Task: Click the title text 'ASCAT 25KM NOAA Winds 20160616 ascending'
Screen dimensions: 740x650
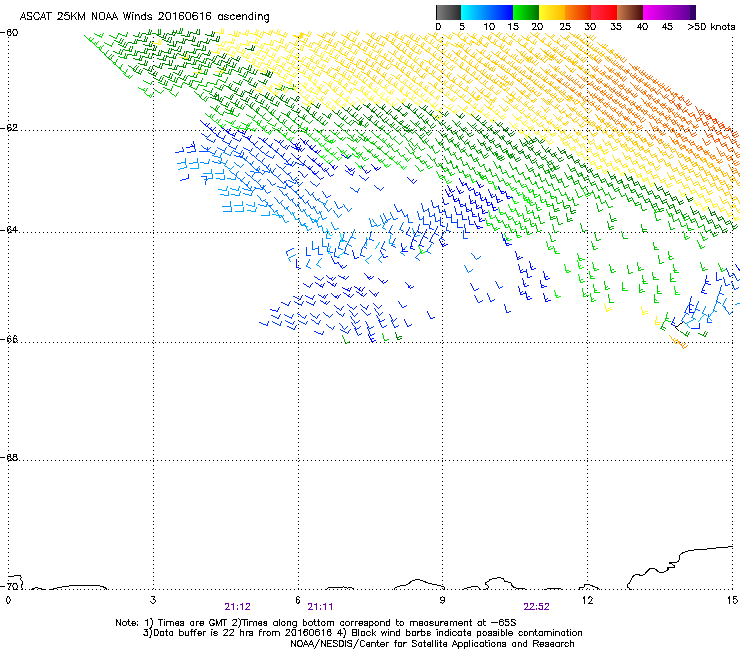Action: coord(144,16)
